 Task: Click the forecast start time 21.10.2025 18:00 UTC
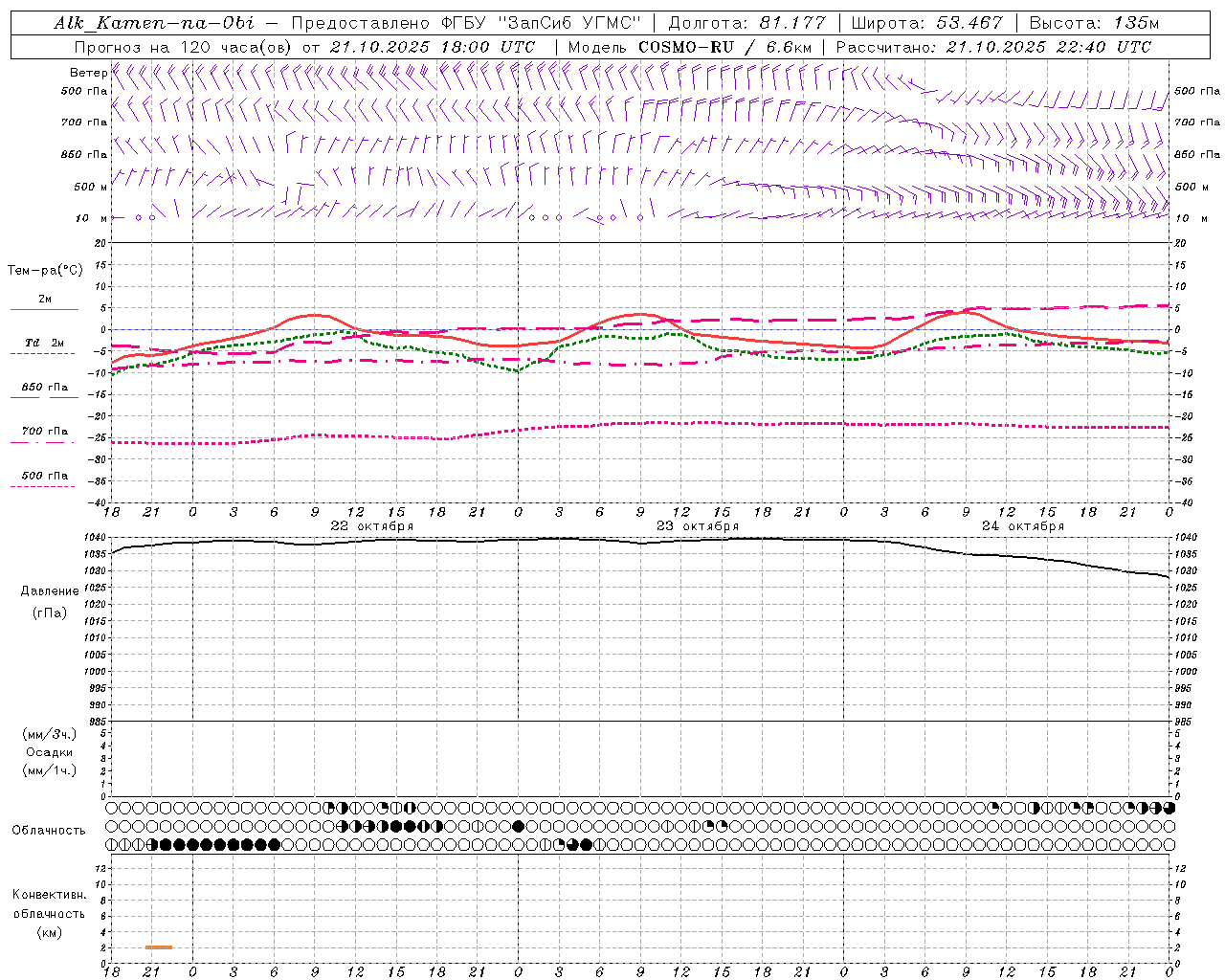click(x=432, y=47)
